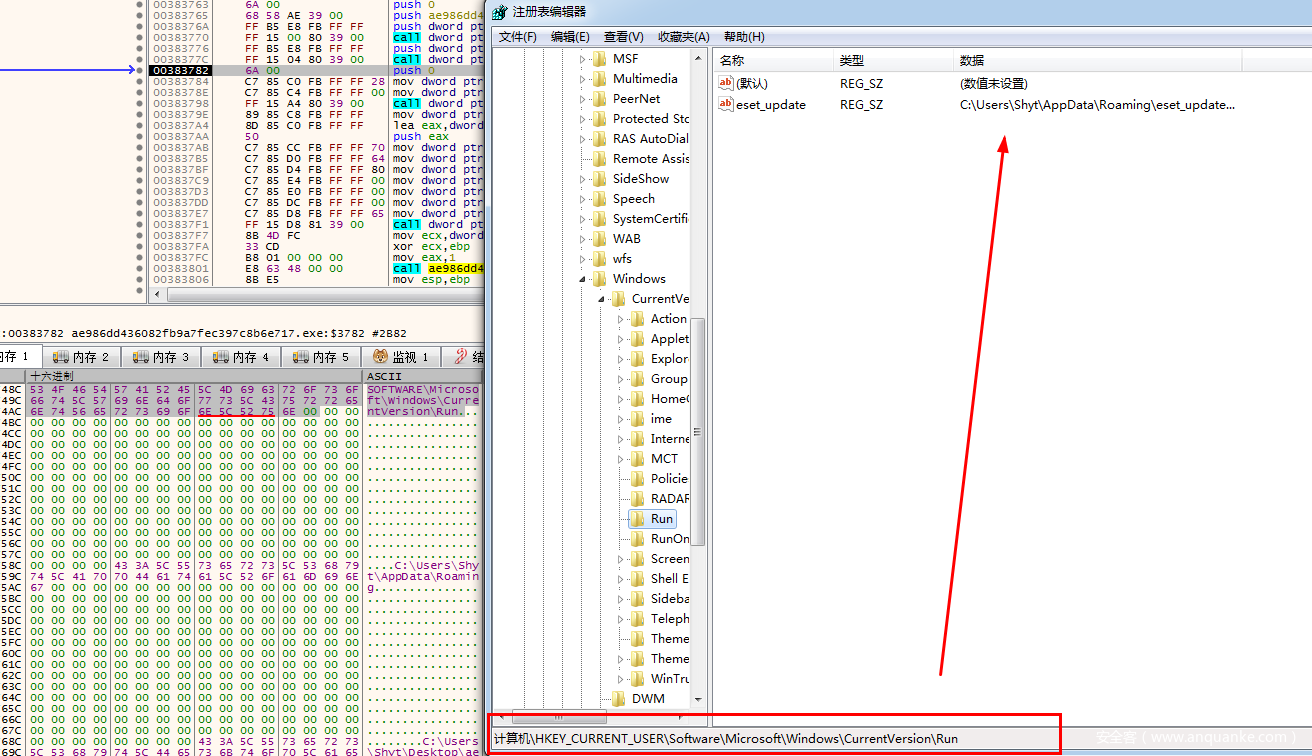Click the Registry Editor title bar icon
1312x756 pixels.
point(500,12)
